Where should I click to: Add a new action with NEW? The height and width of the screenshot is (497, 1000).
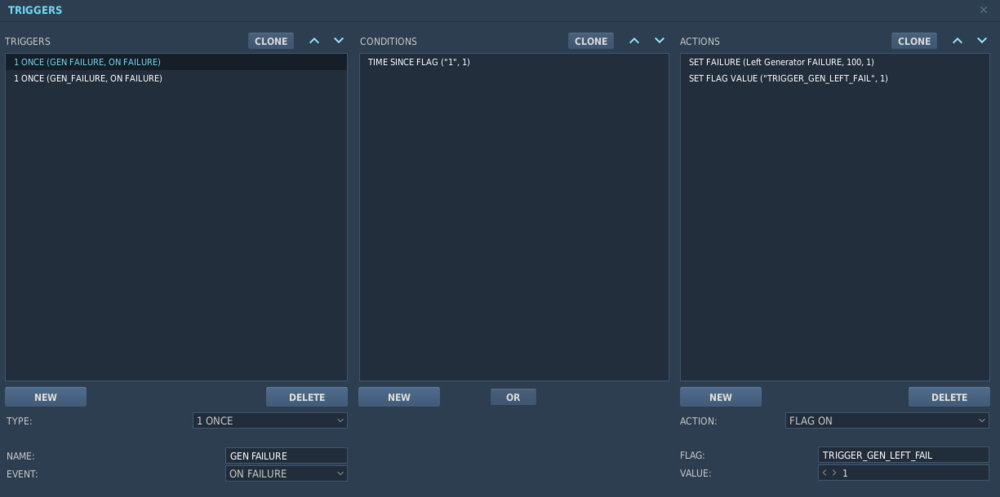pos(721,397)
